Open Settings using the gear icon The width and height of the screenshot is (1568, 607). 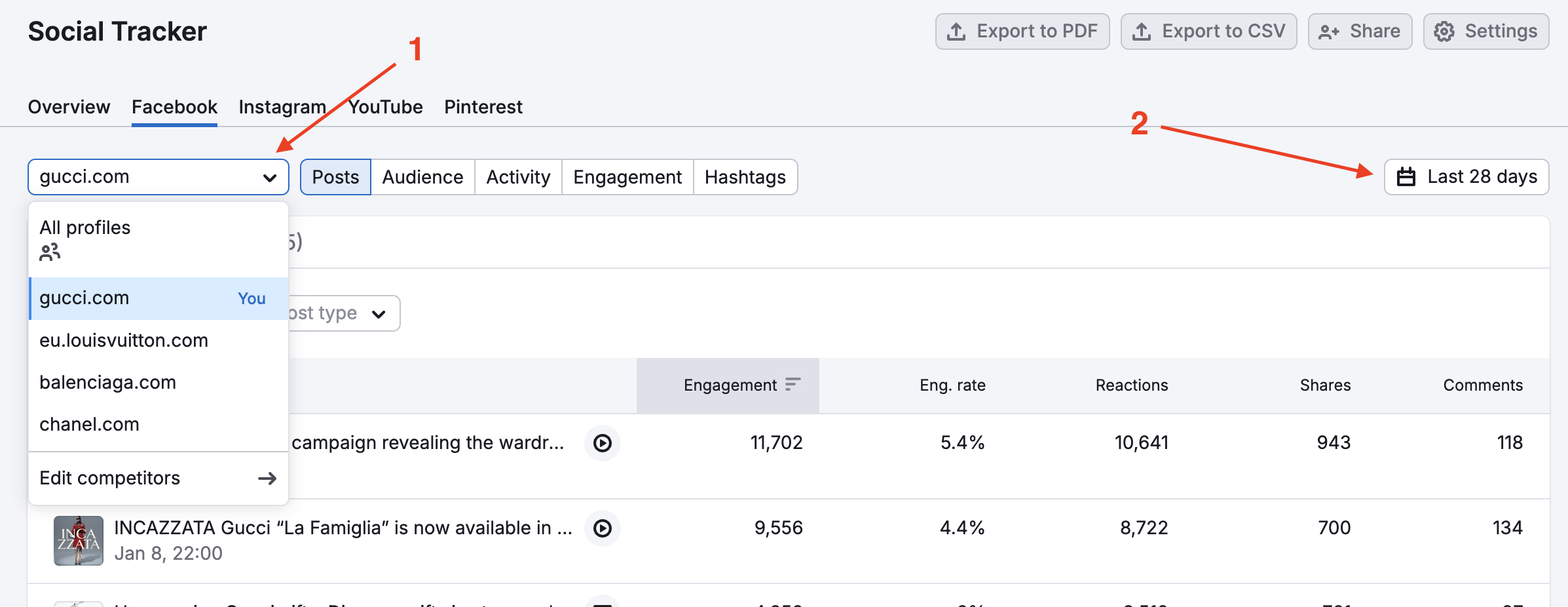point(1442,30)
